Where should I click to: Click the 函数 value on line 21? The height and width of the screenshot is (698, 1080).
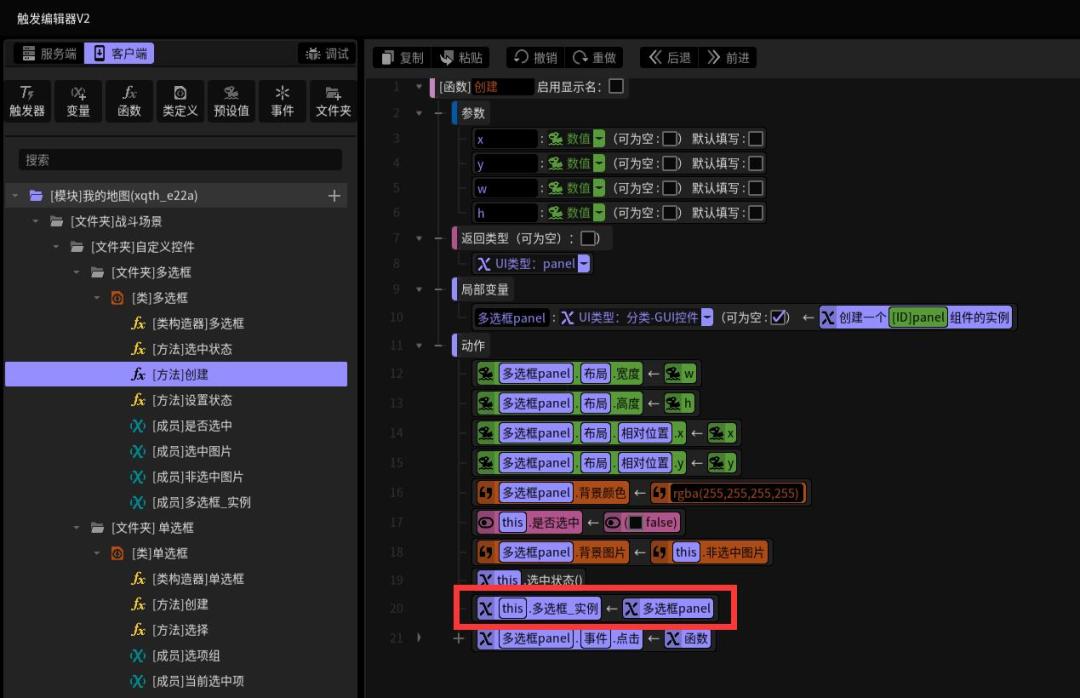point(688,639)
